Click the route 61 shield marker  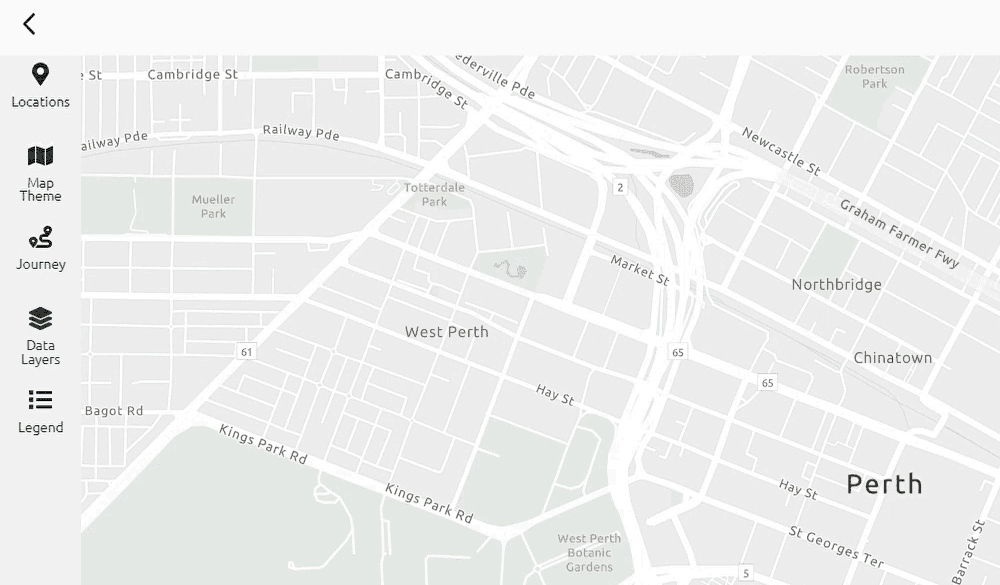pos(247,352)
